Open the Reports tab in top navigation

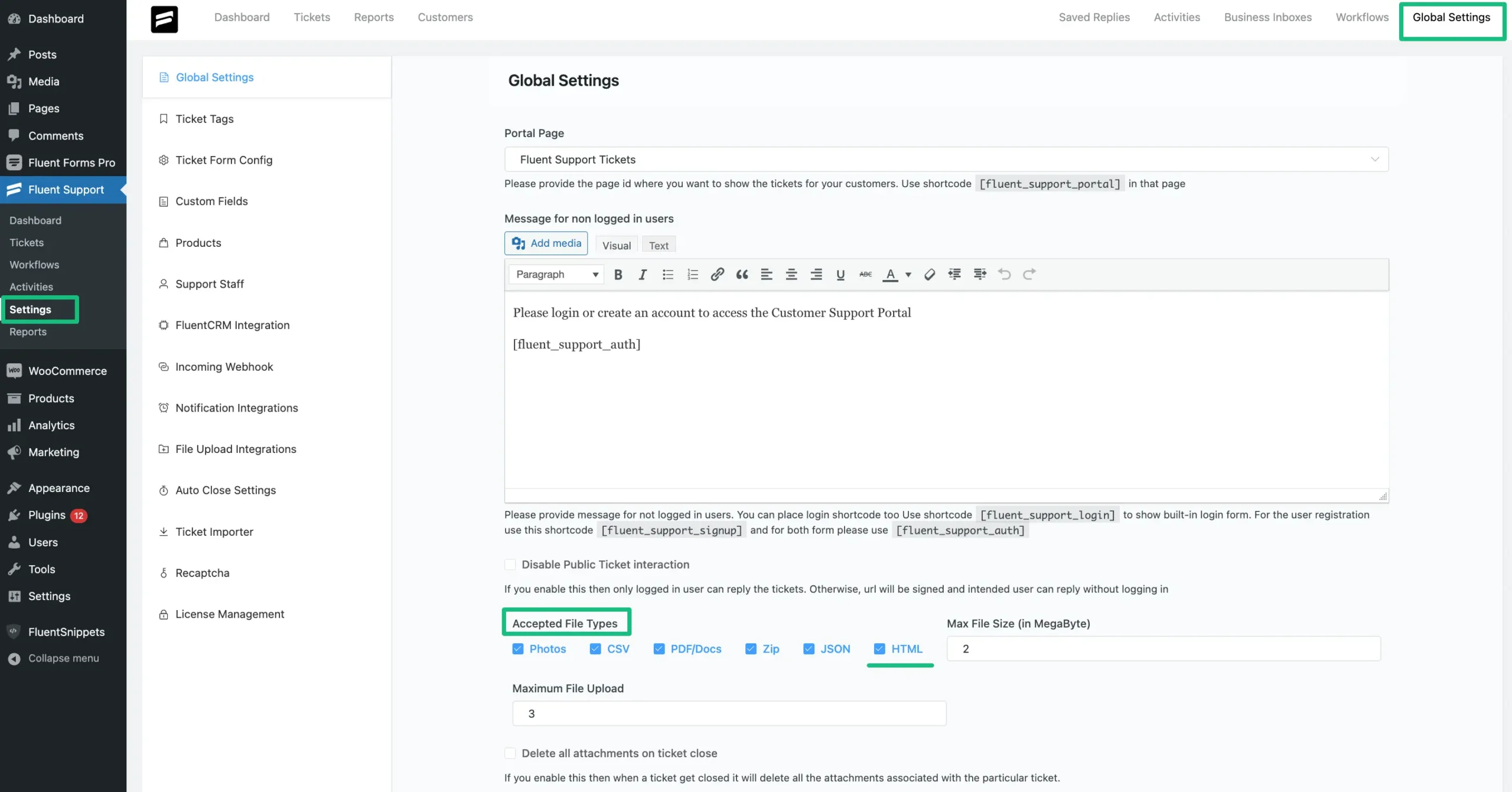[374, 17]
